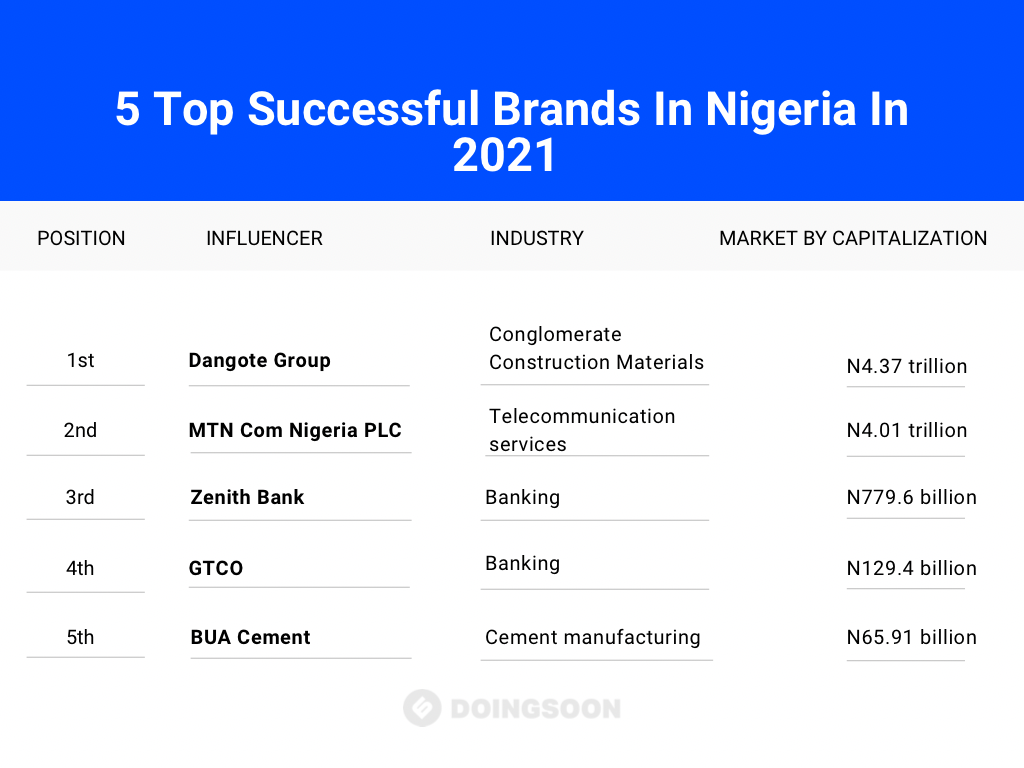1024x768 pixels.
Task: Click the GTCO brand name
Action: click(216, 568)
